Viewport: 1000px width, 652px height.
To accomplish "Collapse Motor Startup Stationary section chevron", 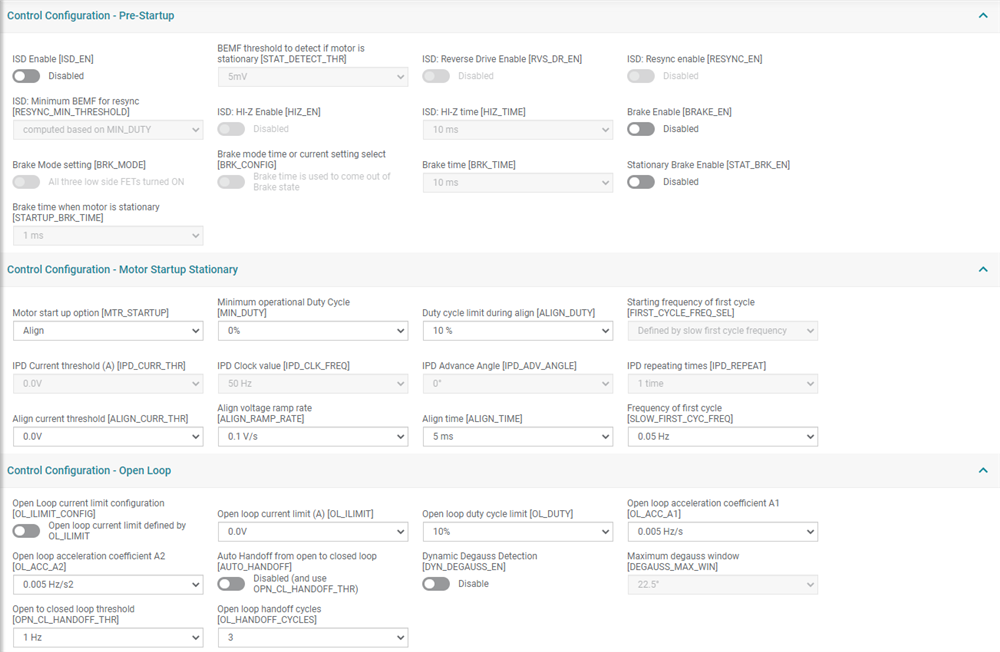I will tap(983, 269).
